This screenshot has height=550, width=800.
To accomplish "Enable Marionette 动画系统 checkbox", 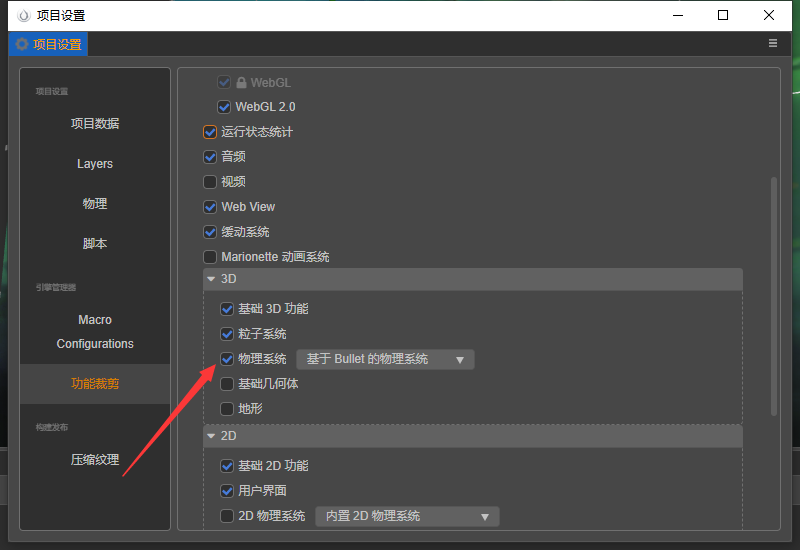I will coord(210,257).
